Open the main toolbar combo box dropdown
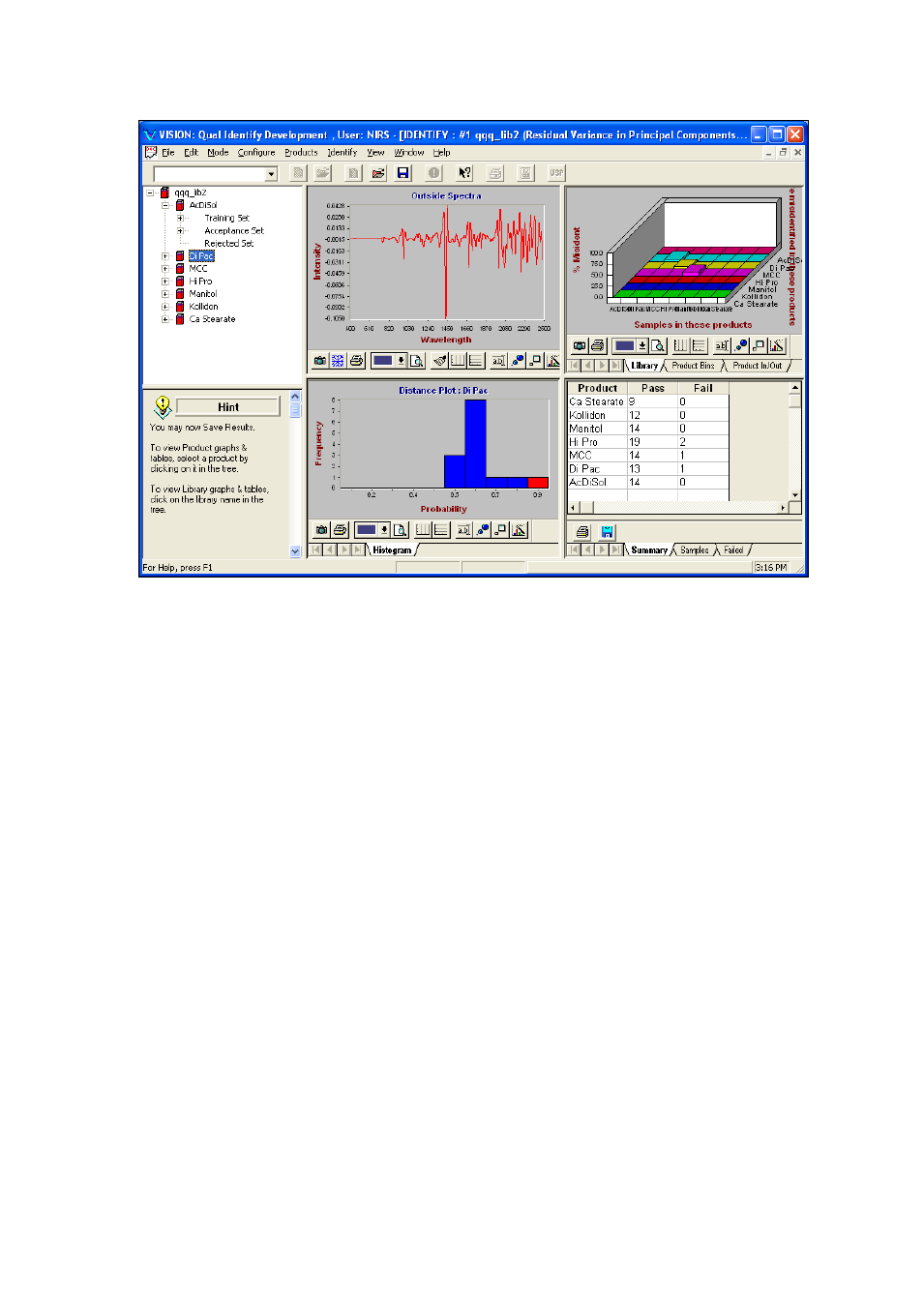Viewport: 924px width, 1306px height. [271, 174]
